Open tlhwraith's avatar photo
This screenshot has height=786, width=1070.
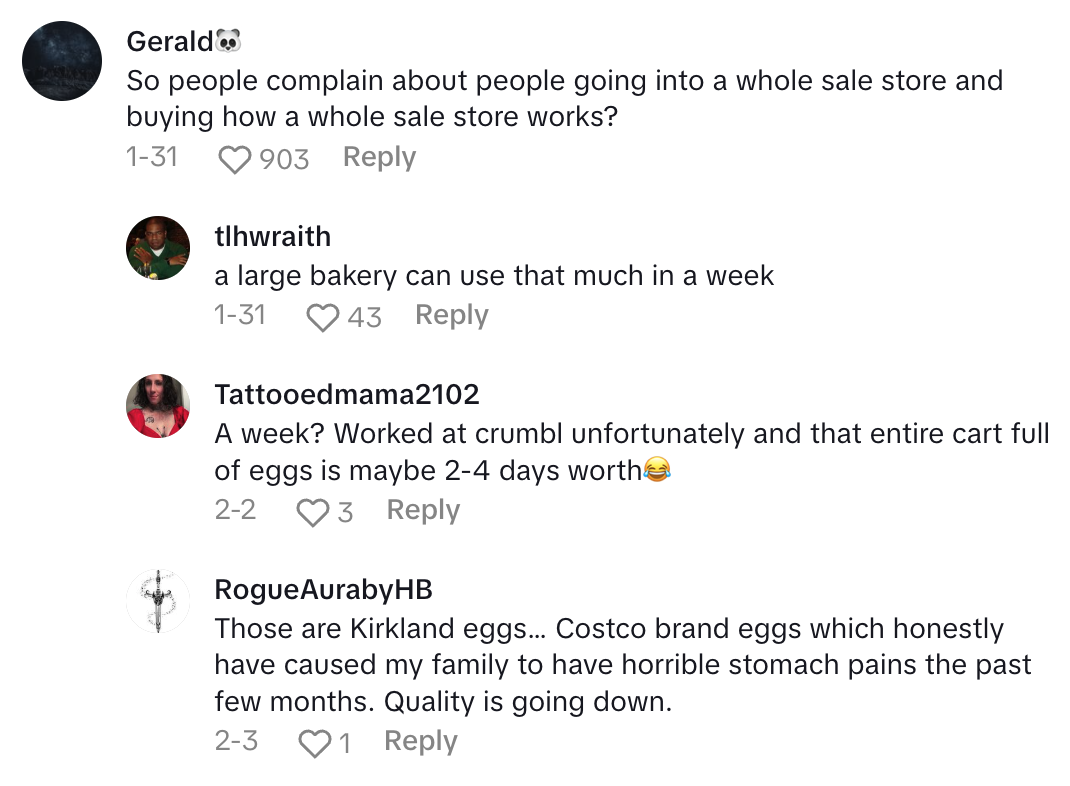point(158,248)
